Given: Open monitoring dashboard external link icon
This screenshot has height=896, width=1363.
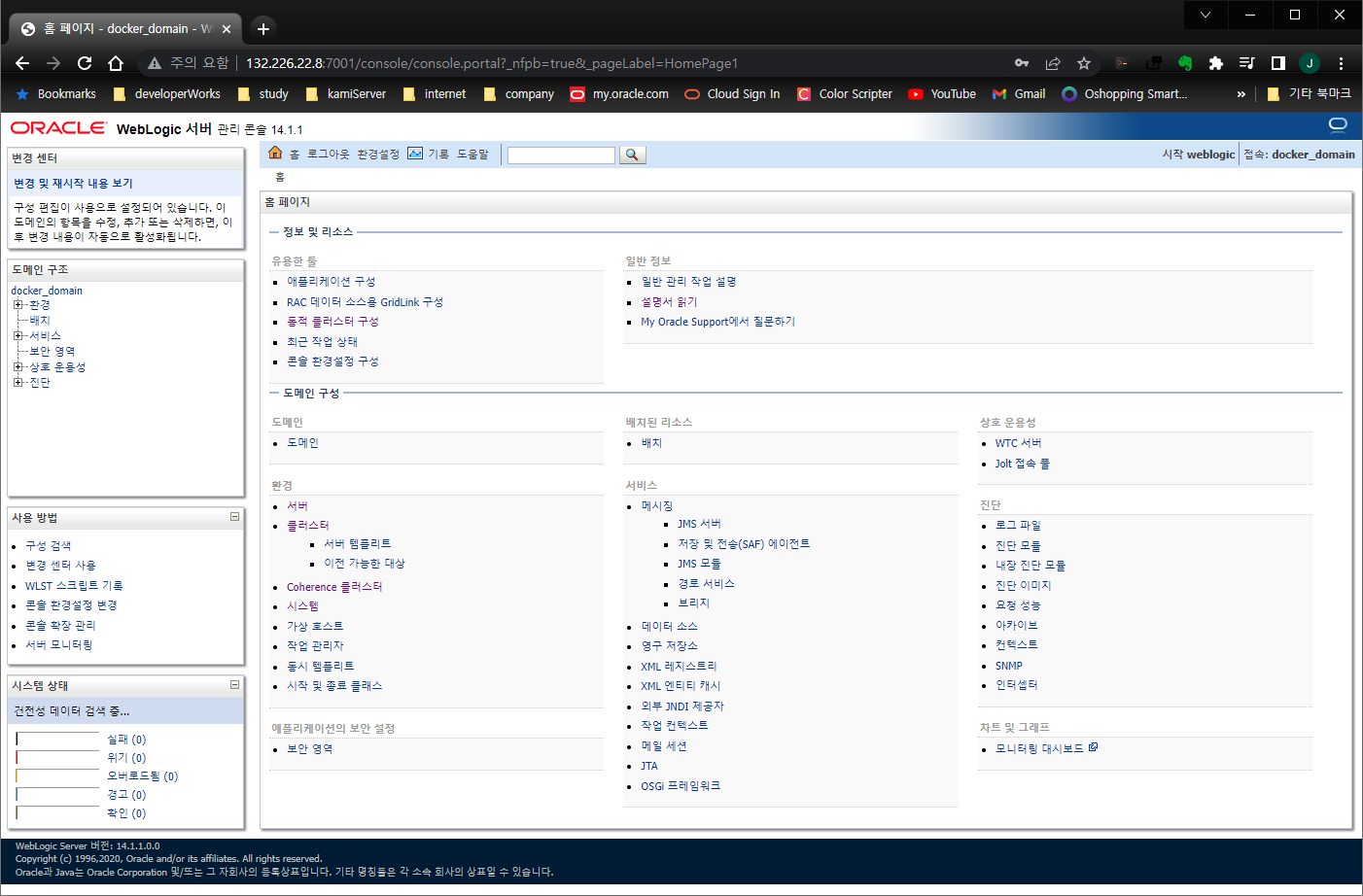Looking at the screenshot, I should (x=1093, y=747).
